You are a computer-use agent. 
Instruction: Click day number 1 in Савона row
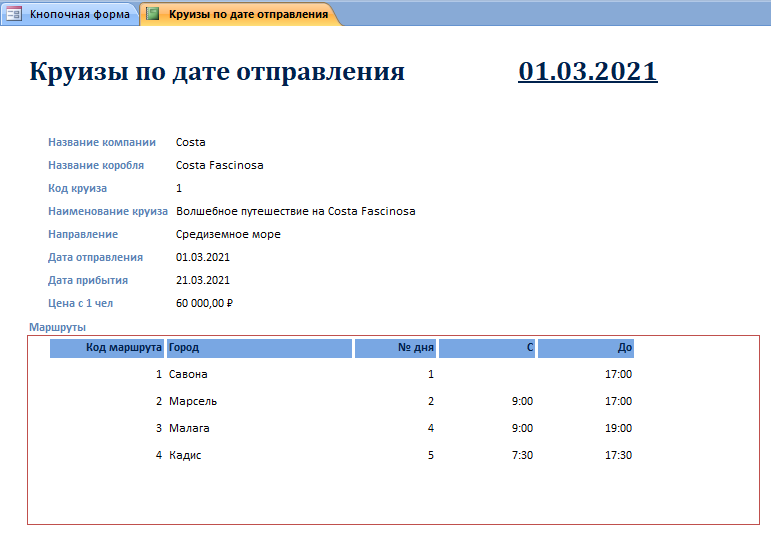point(431,374)
